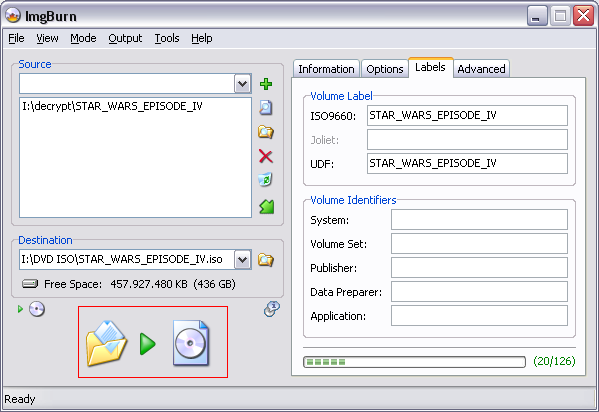Viewport: 599px width, 412px height.
Task: Click the green plus add-file icon
Action: [266, 84]
